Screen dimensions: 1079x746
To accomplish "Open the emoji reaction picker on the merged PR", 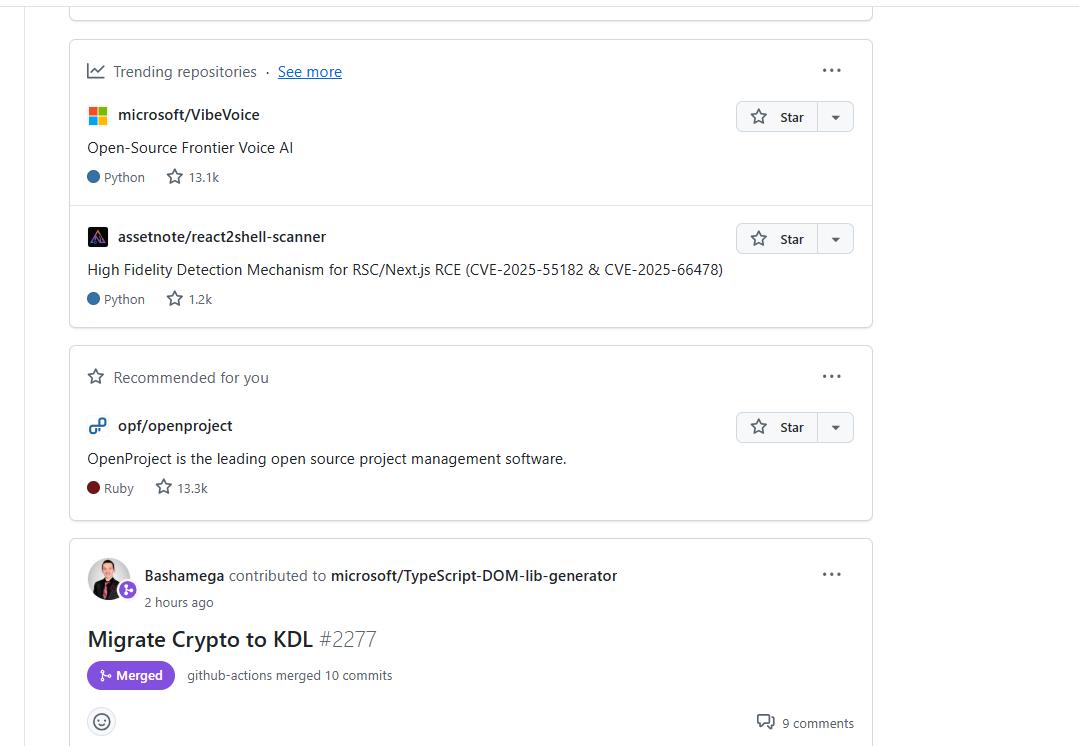I will (101, 721).
